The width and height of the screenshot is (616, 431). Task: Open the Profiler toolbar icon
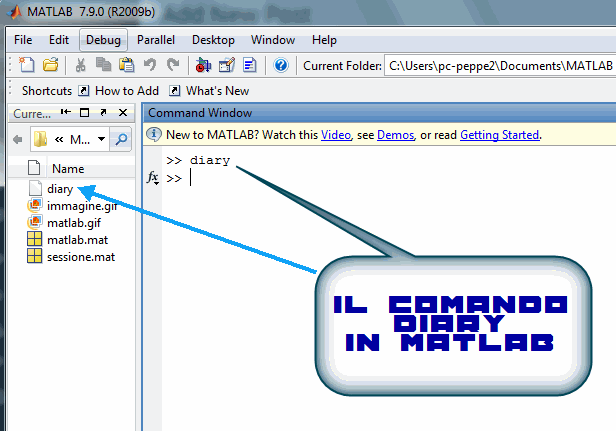pyautogui.click(x=250, y=65)
